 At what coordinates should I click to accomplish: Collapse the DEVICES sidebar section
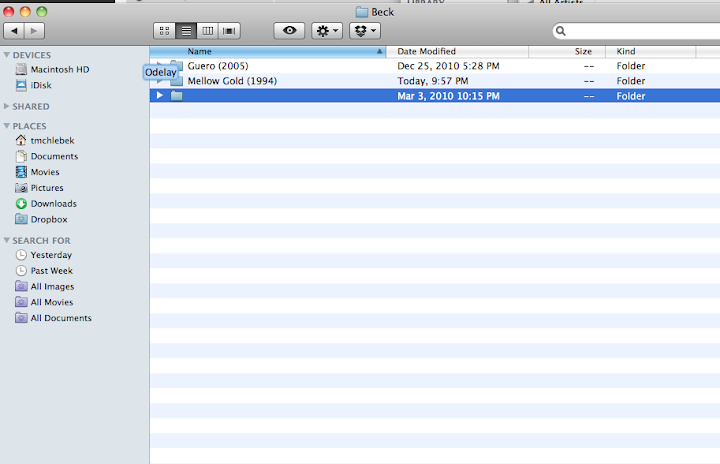coord(6,55)
